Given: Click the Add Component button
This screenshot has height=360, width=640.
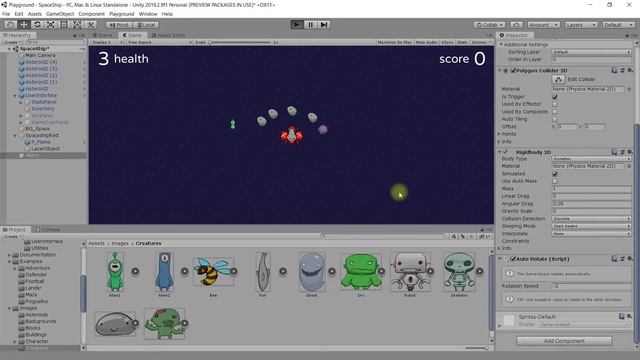Looking at the screenshot, I should pos(564,341).
